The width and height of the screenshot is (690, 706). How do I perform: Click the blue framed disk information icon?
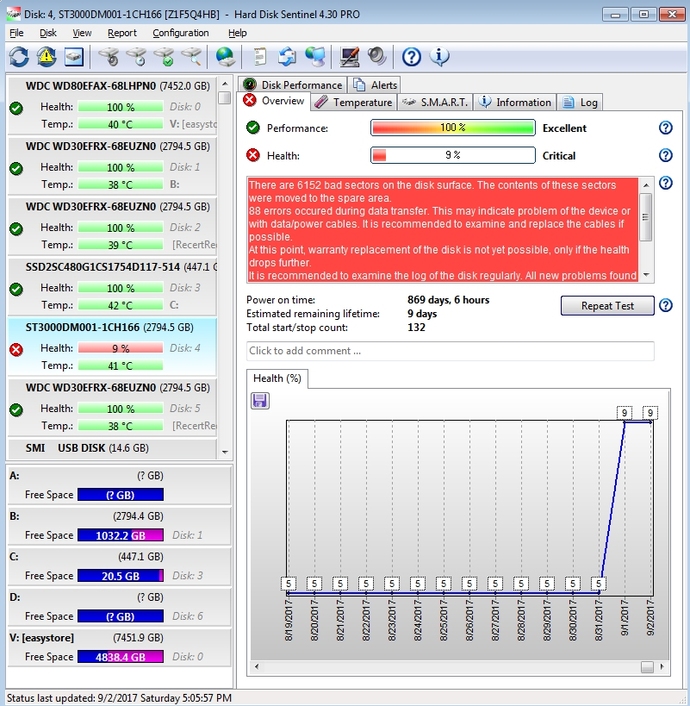pyautogui.click(x=74, y=57)
